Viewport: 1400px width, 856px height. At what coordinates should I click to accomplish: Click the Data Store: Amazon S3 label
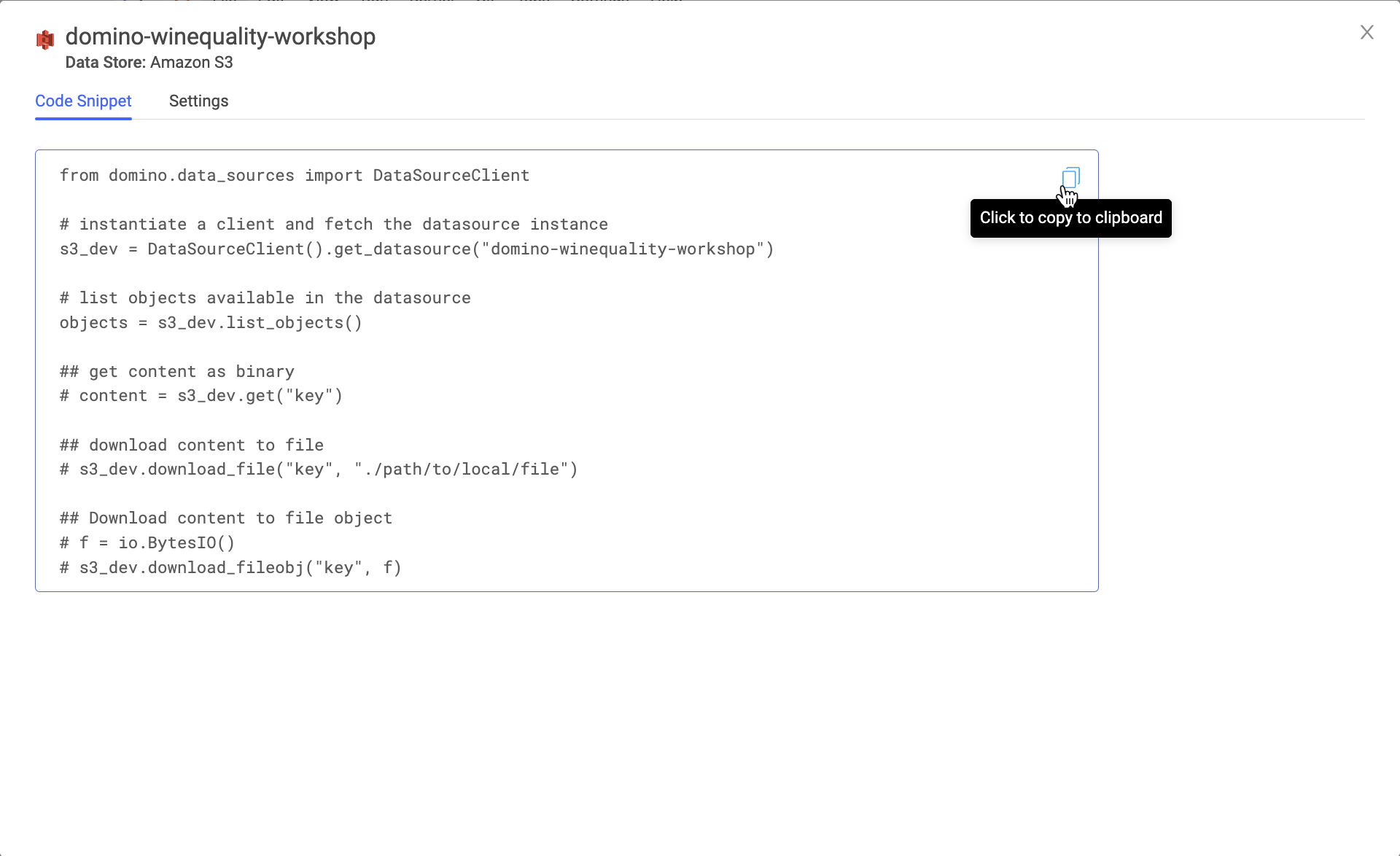[149, 63]
